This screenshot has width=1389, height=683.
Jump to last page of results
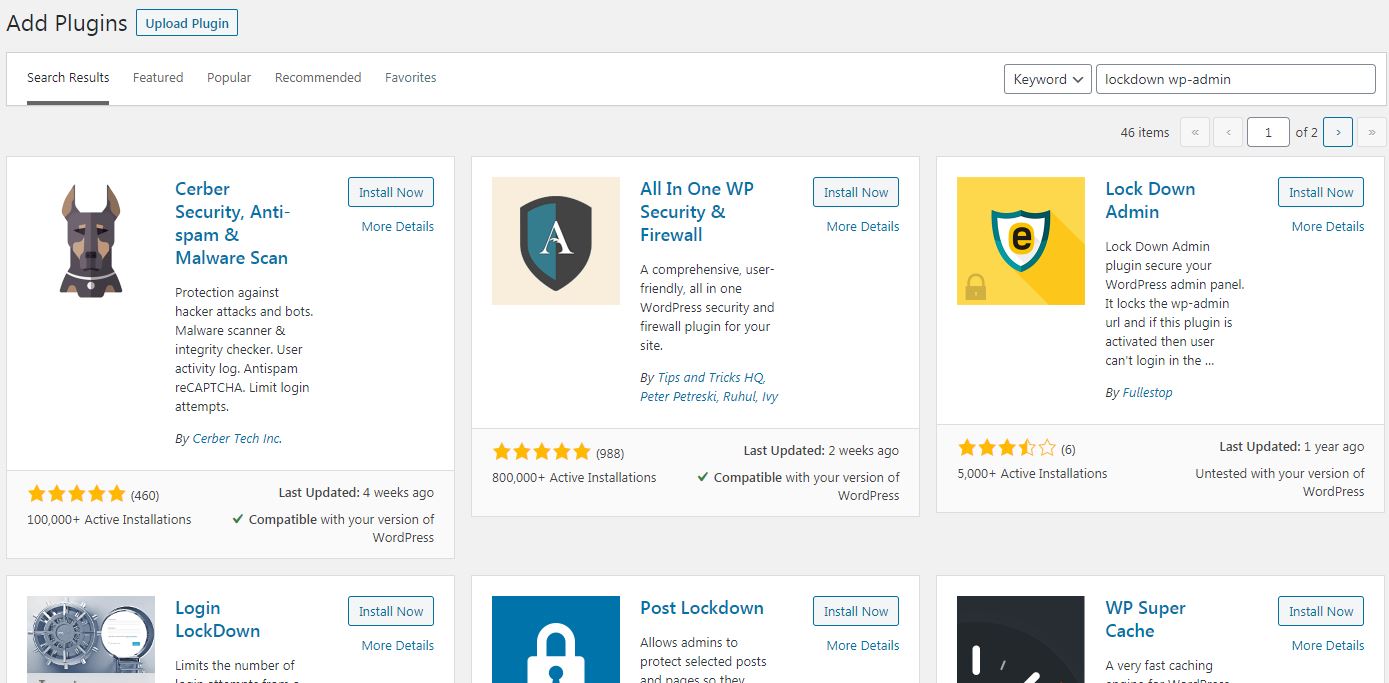tap(1372, 132)
